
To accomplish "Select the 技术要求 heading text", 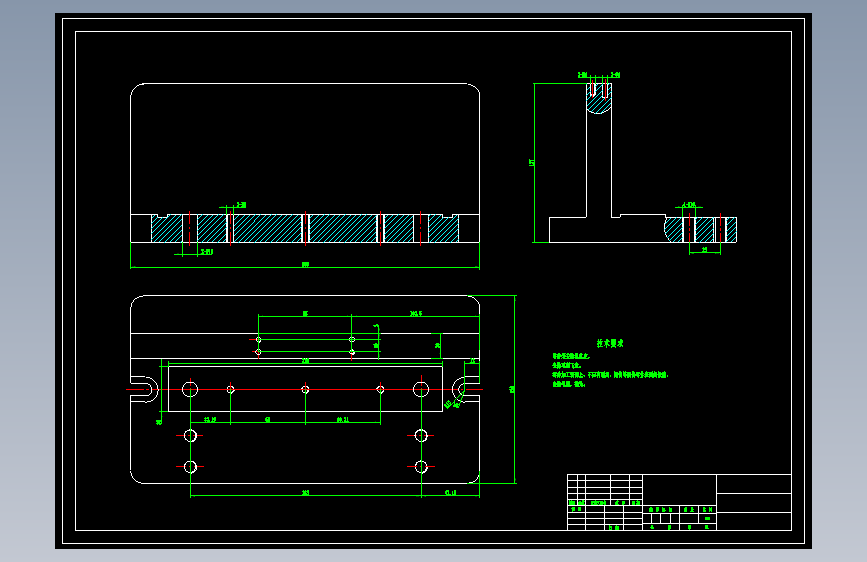I will point(610,343).
